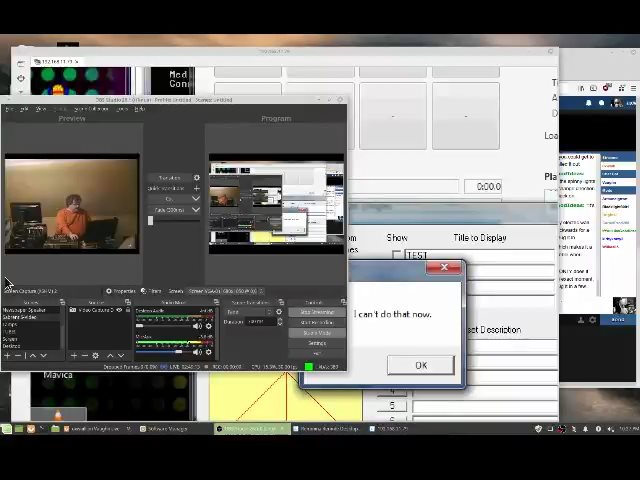Open the OBS File menu

(x=9, y=109)
